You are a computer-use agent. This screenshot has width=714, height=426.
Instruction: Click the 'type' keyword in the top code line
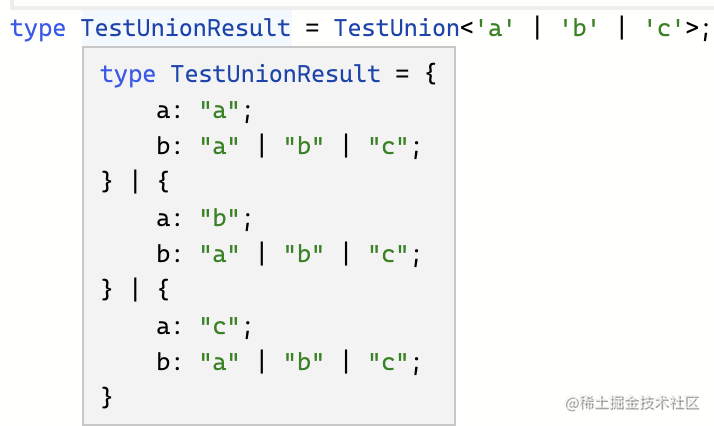pyautogui.click(x=38, y=28)
